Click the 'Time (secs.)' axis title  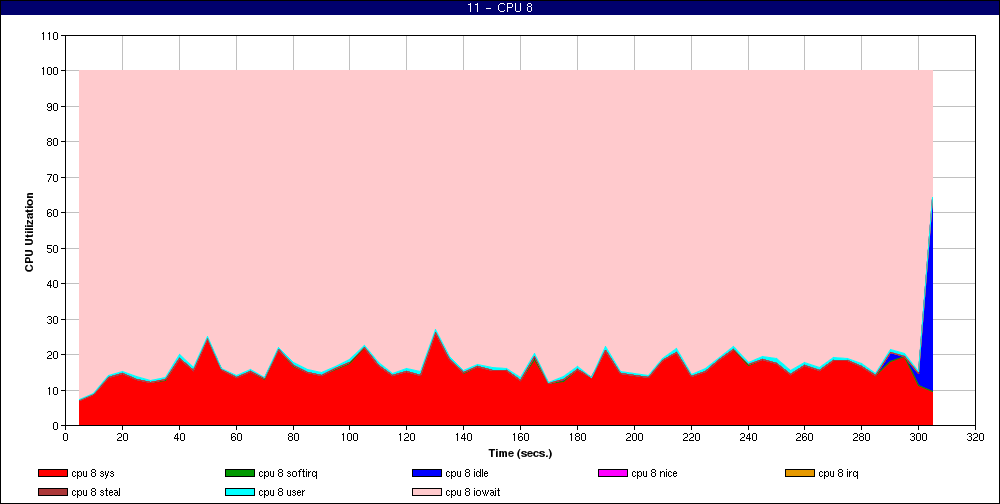click(x=520, y=454)
